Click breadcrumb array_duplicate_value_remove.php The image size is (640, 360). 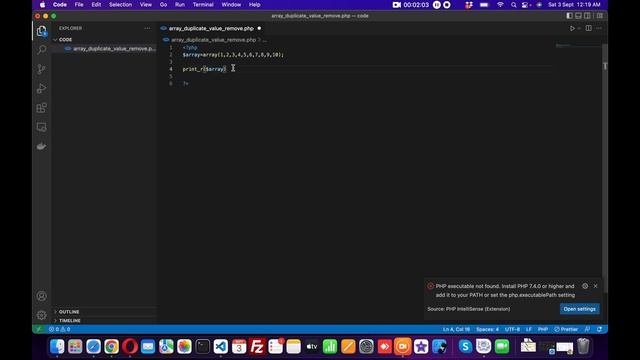click(x=213, y=40)
